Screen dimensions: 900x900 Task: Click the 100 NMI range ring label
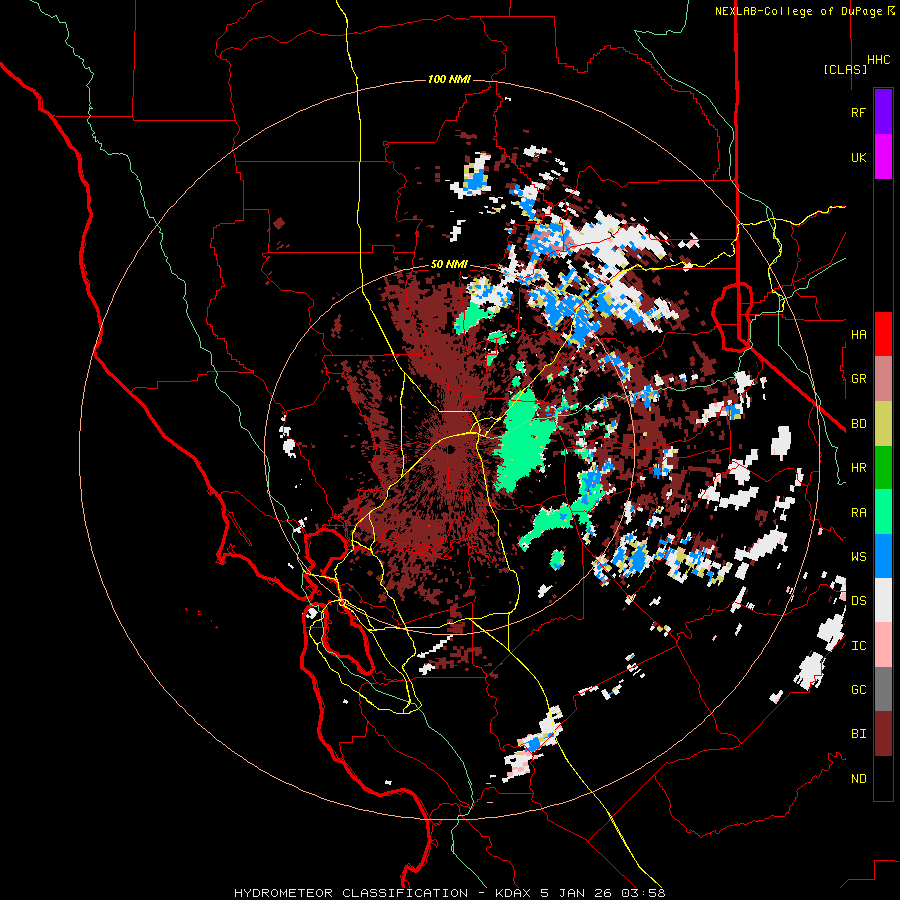[x=449, y=79]
